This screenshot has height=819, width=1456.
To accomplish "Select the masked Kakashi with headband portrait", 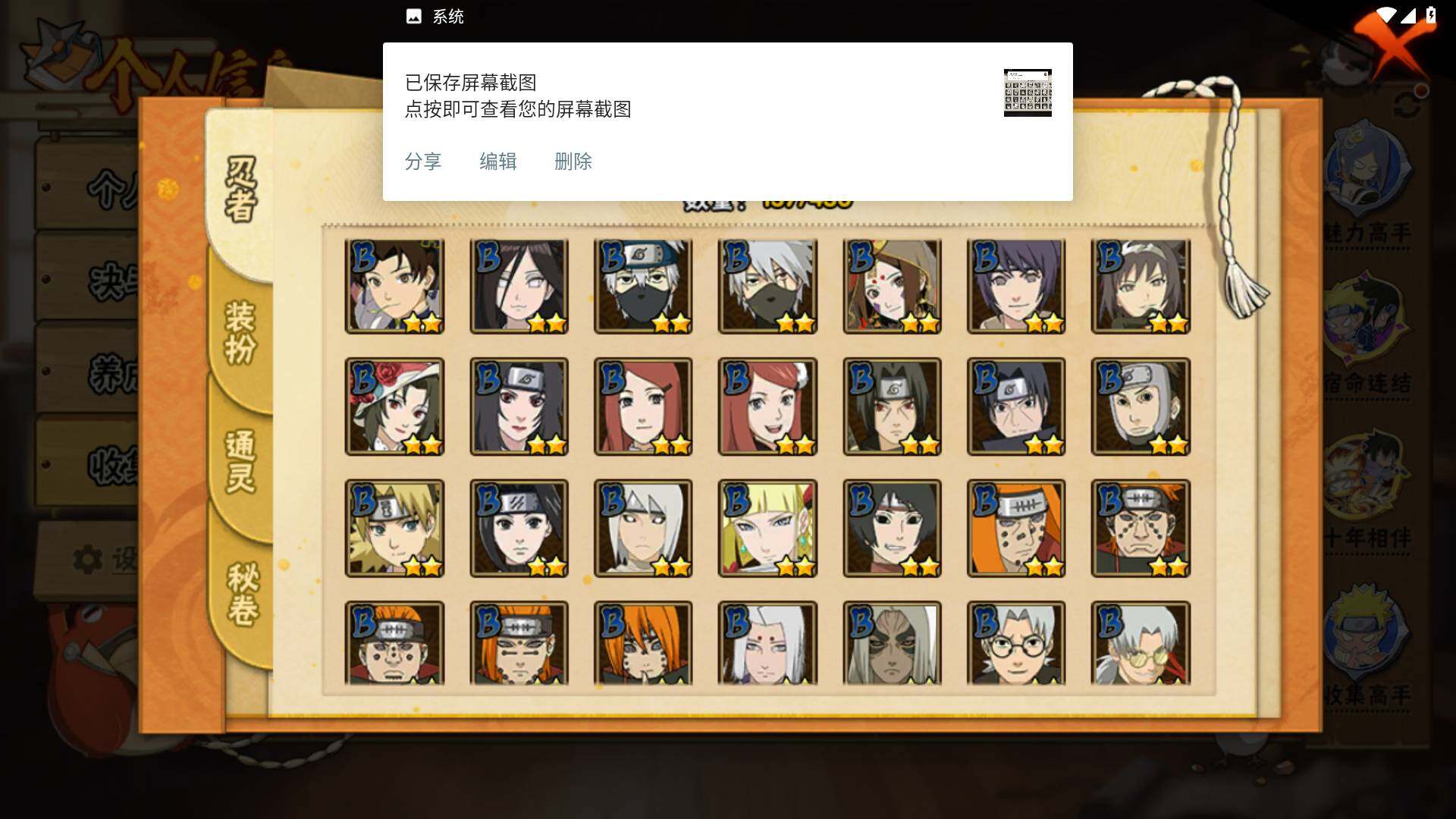I will [643, 287].
